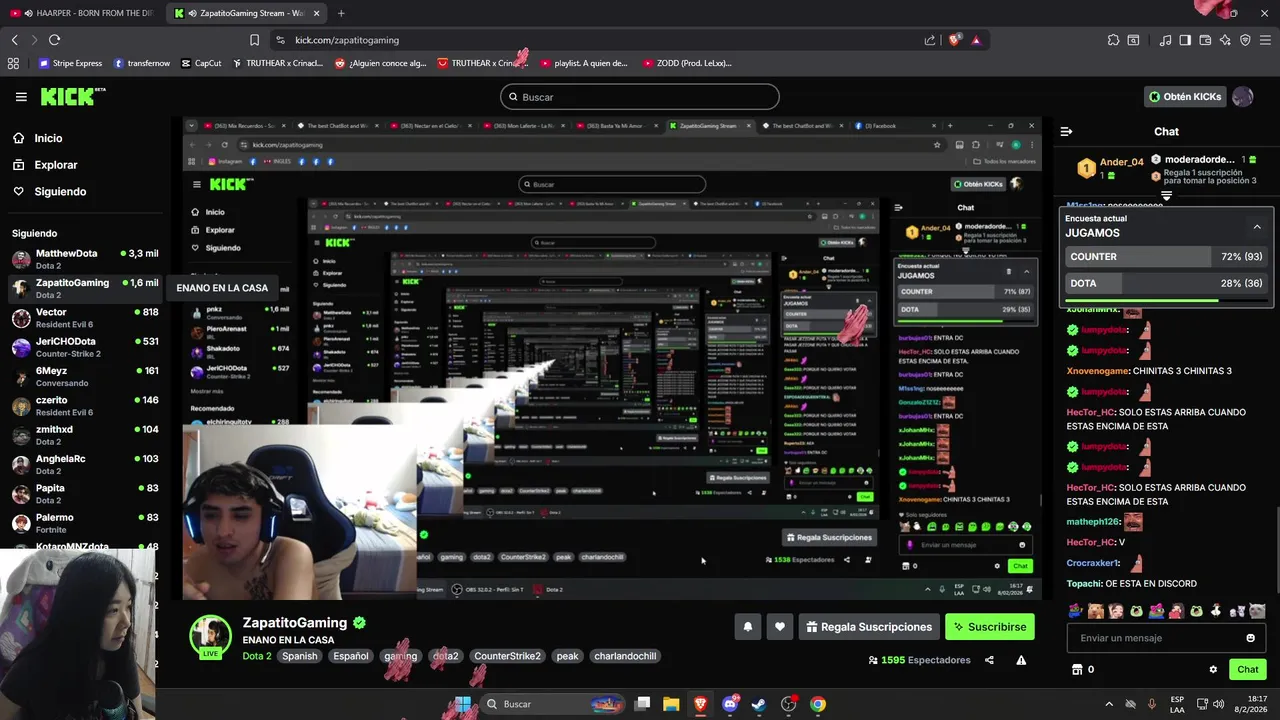Open emoji picker in message box

pyautogui.click(x=1250, y=638)
